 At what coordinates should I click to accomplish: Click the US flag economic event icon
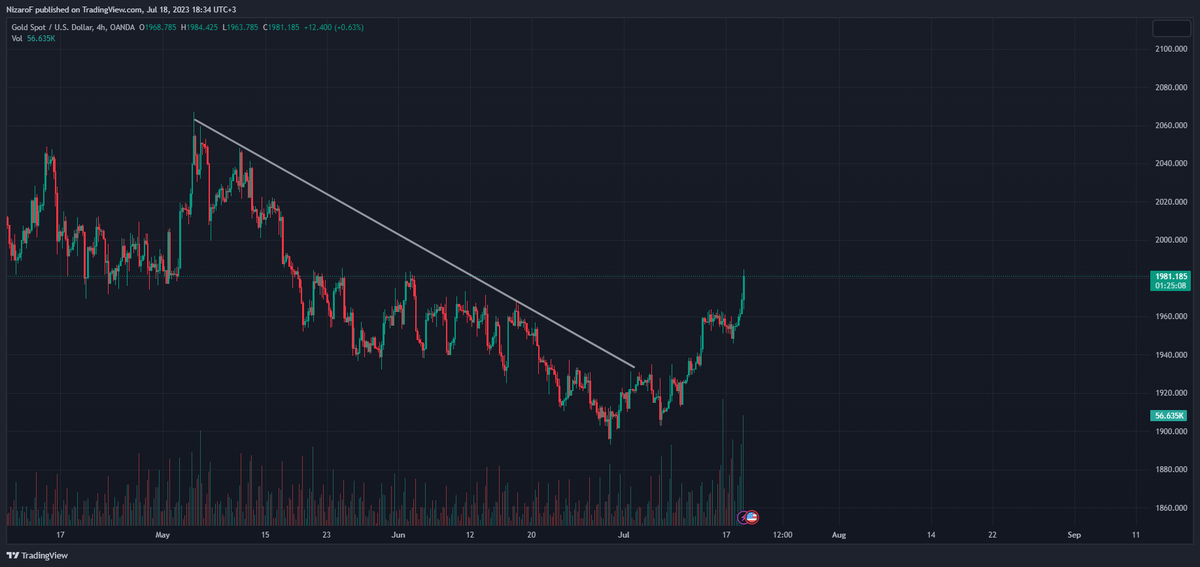tap(752, 517)
